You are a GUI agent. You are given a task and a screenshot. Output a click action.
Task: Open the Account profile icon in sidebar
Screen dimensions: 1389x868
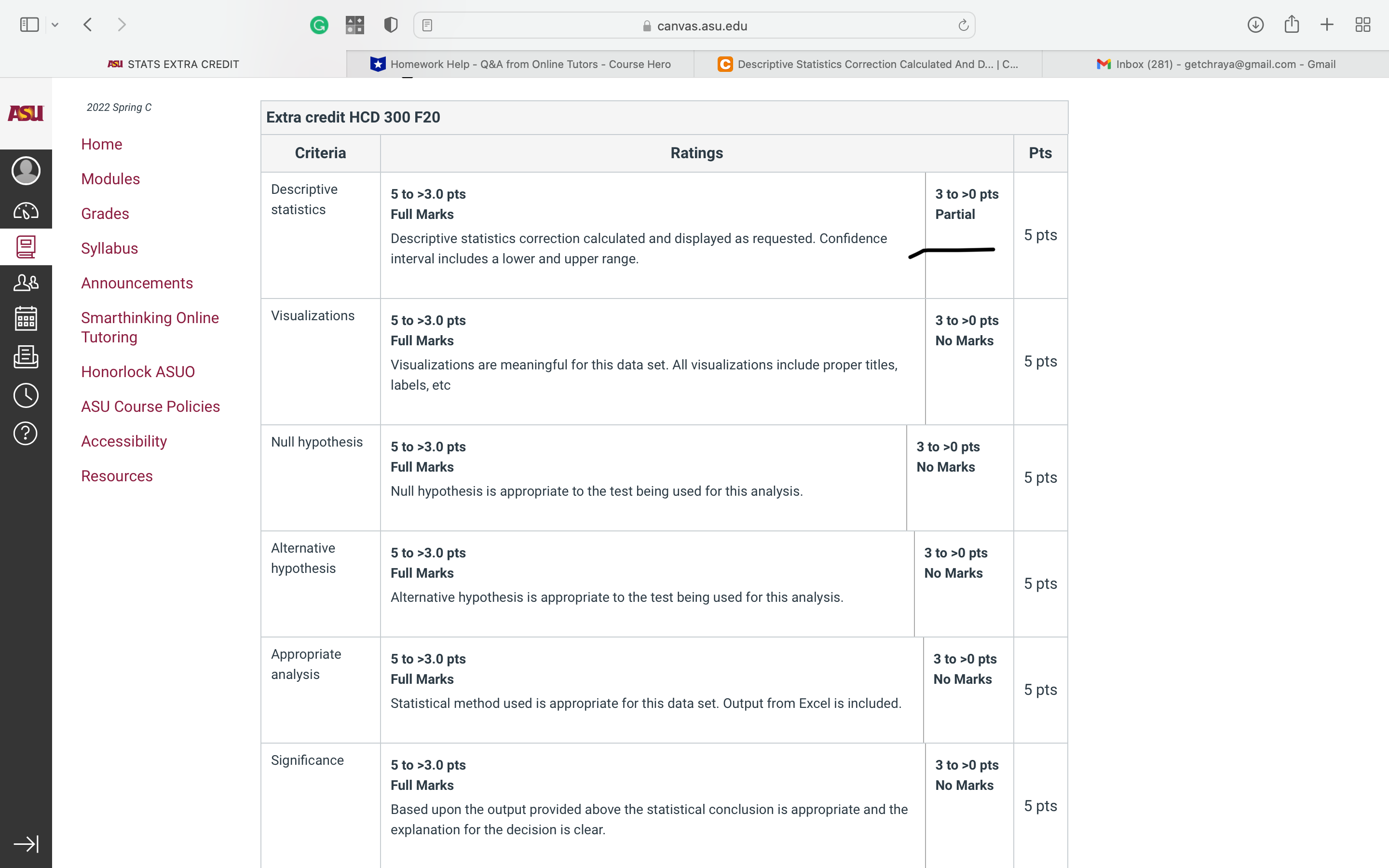(26, 171)
